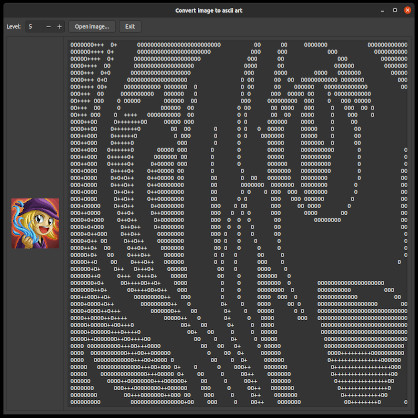Click the dense plus-sign bowl shape in ASCII art
418x418 pixels.
point(365,374)
